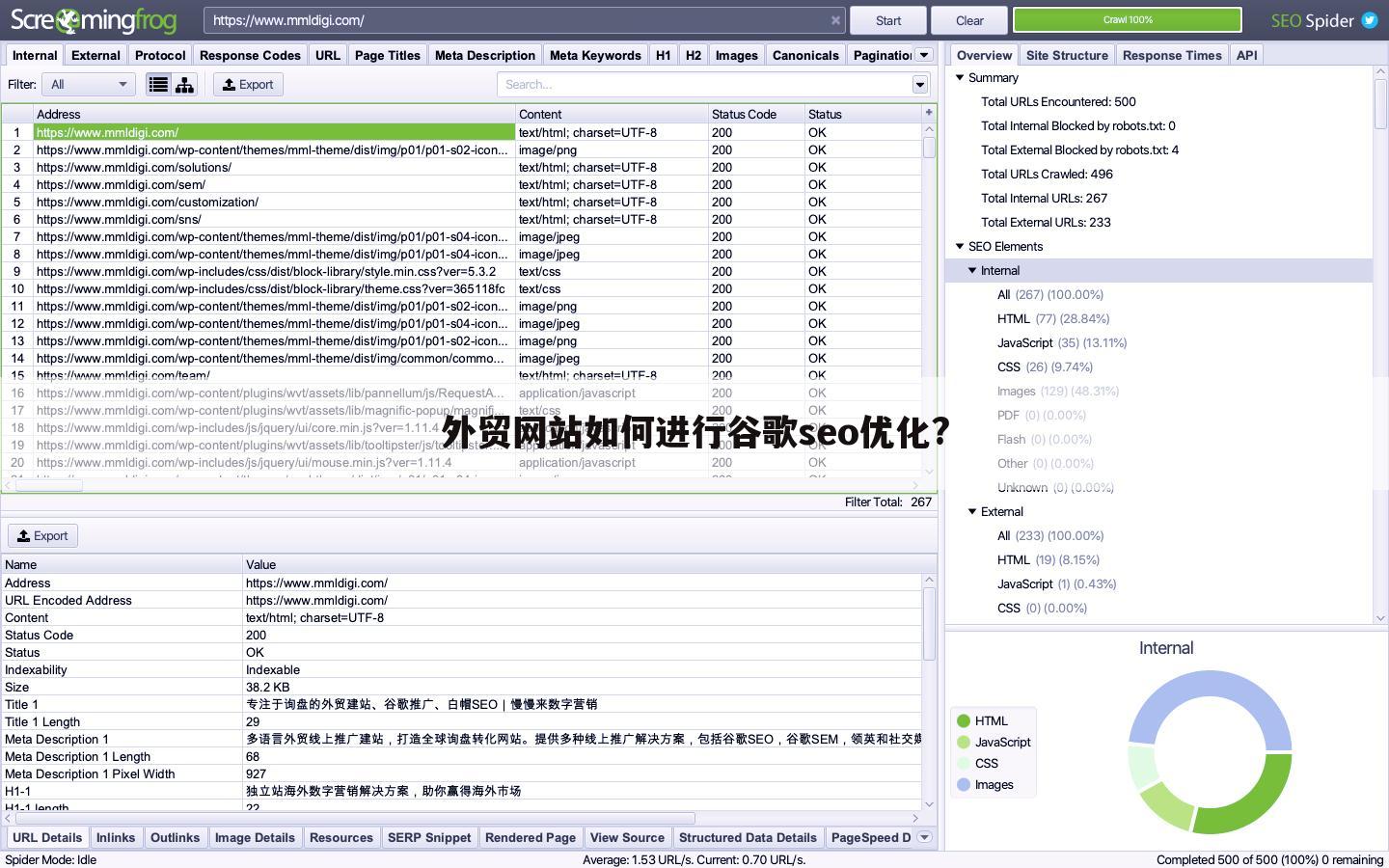Export the lower details panel
This screenshot has width=1389, height=868.
(42, 536)
